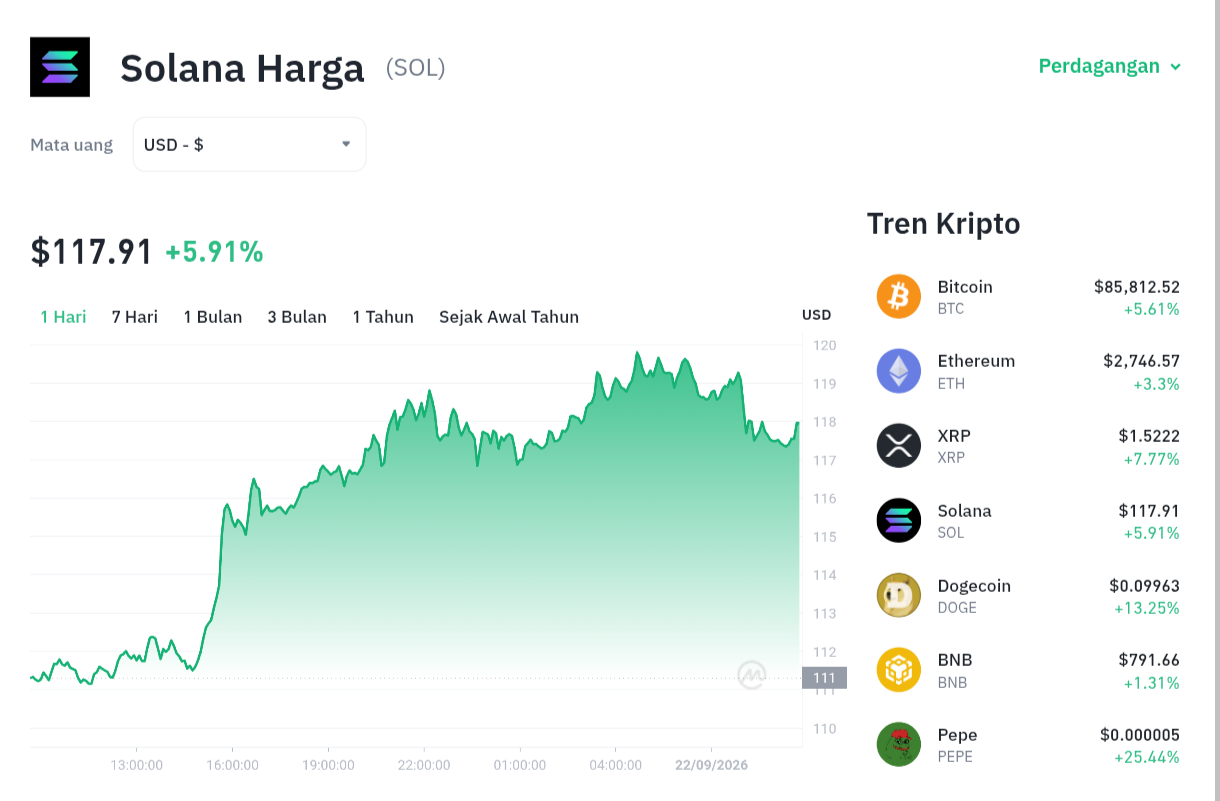Click the XRP logo icon
Viewport: 1220px width, 801px height.
pos(898,446)
